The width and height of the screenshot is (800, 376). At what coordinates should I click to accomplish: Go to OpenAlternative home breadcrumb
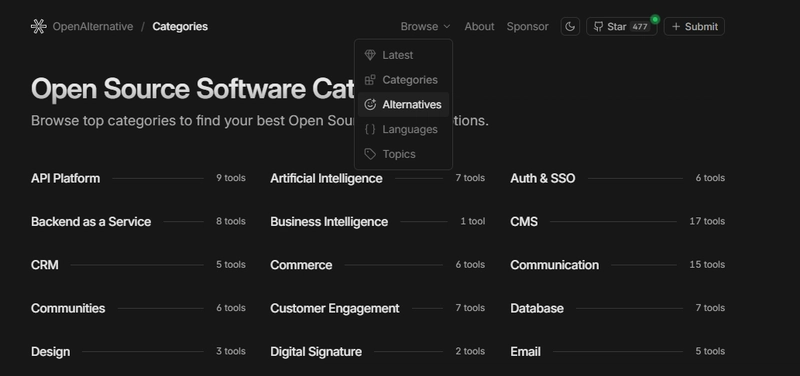point(93,27)
